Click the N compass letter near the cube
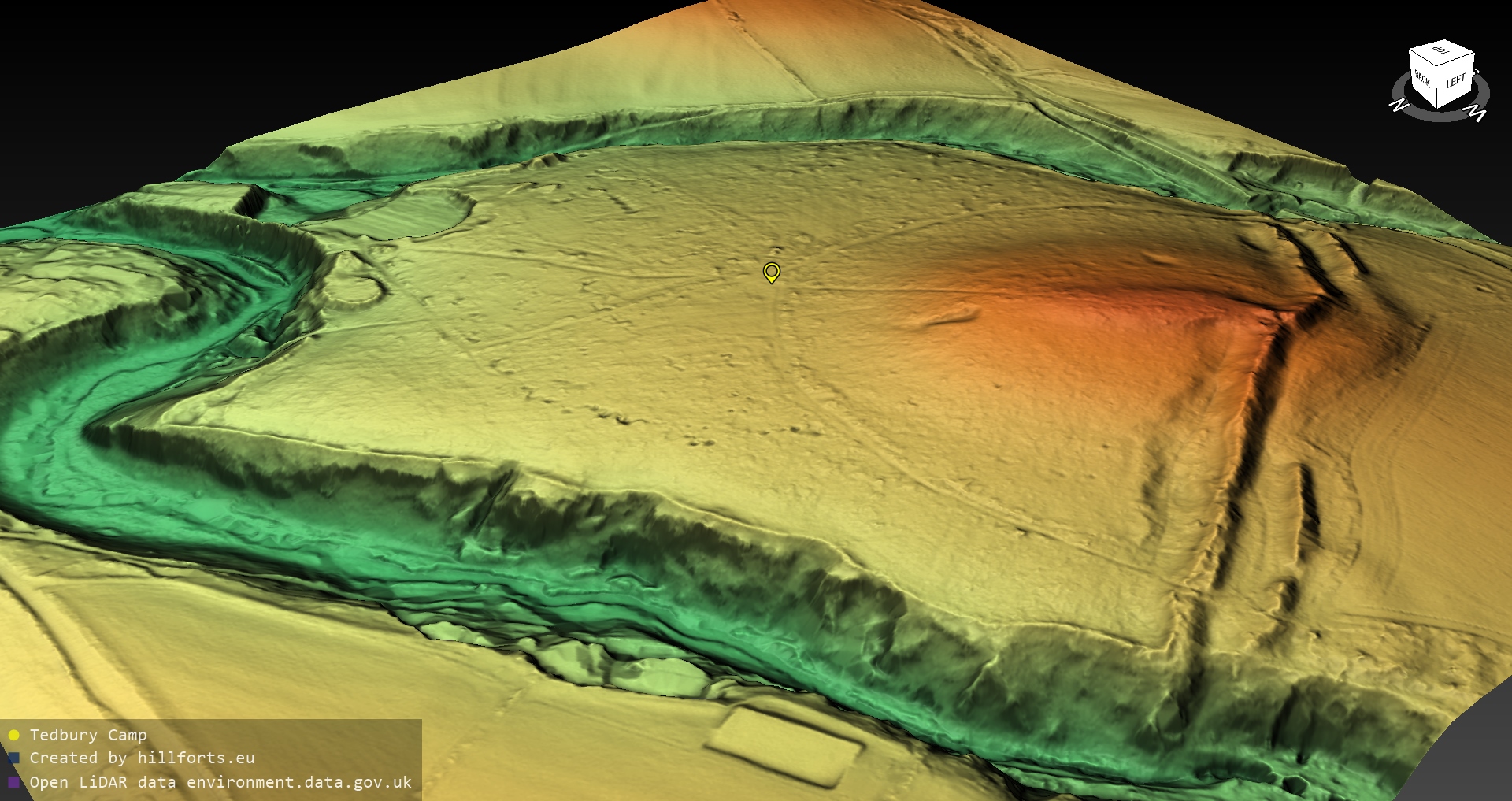 click(1398, 105)
